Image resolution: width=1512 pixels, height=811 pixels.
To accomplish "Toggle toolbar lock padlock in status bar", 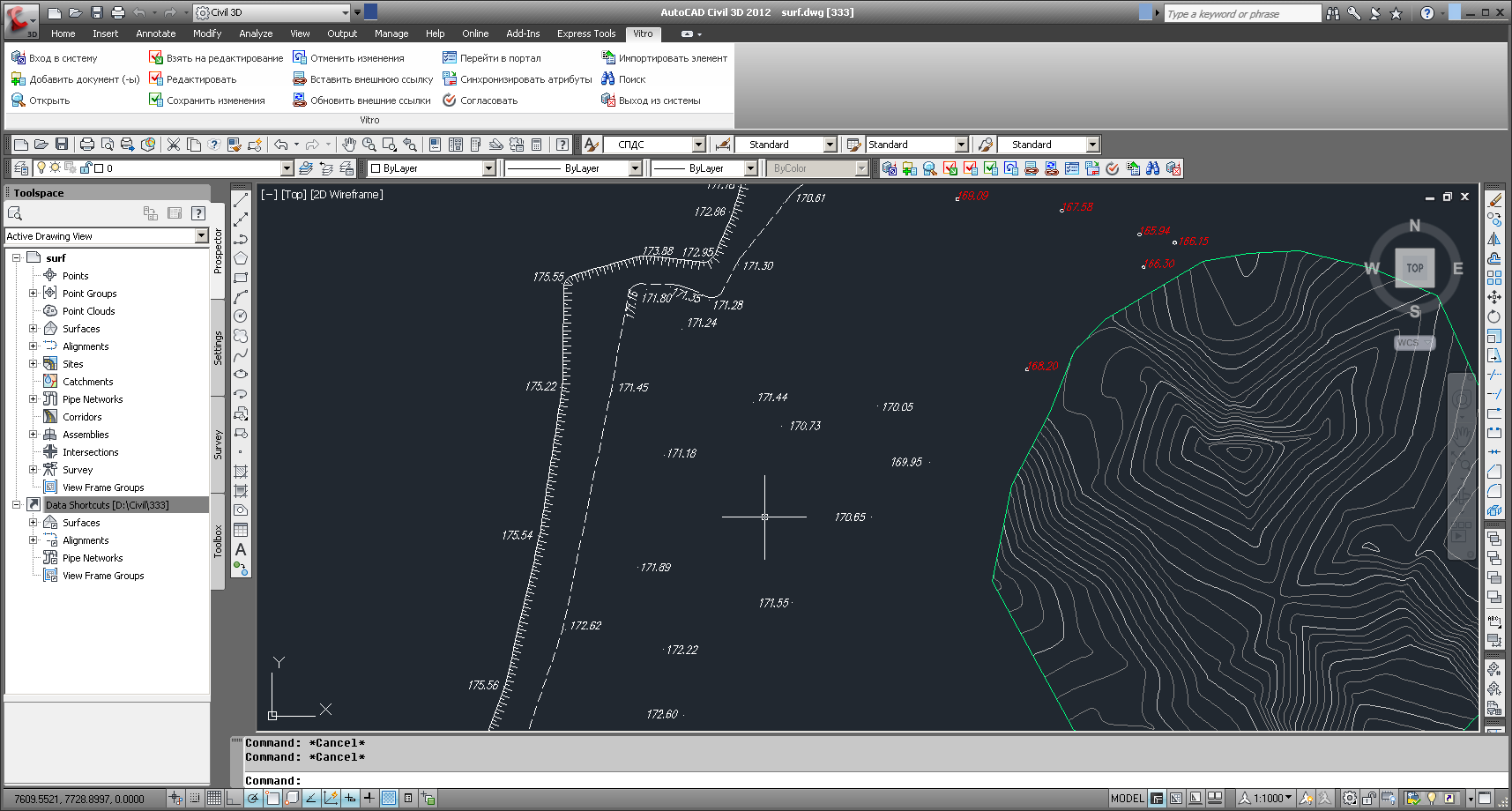I will click(1369, 799).
